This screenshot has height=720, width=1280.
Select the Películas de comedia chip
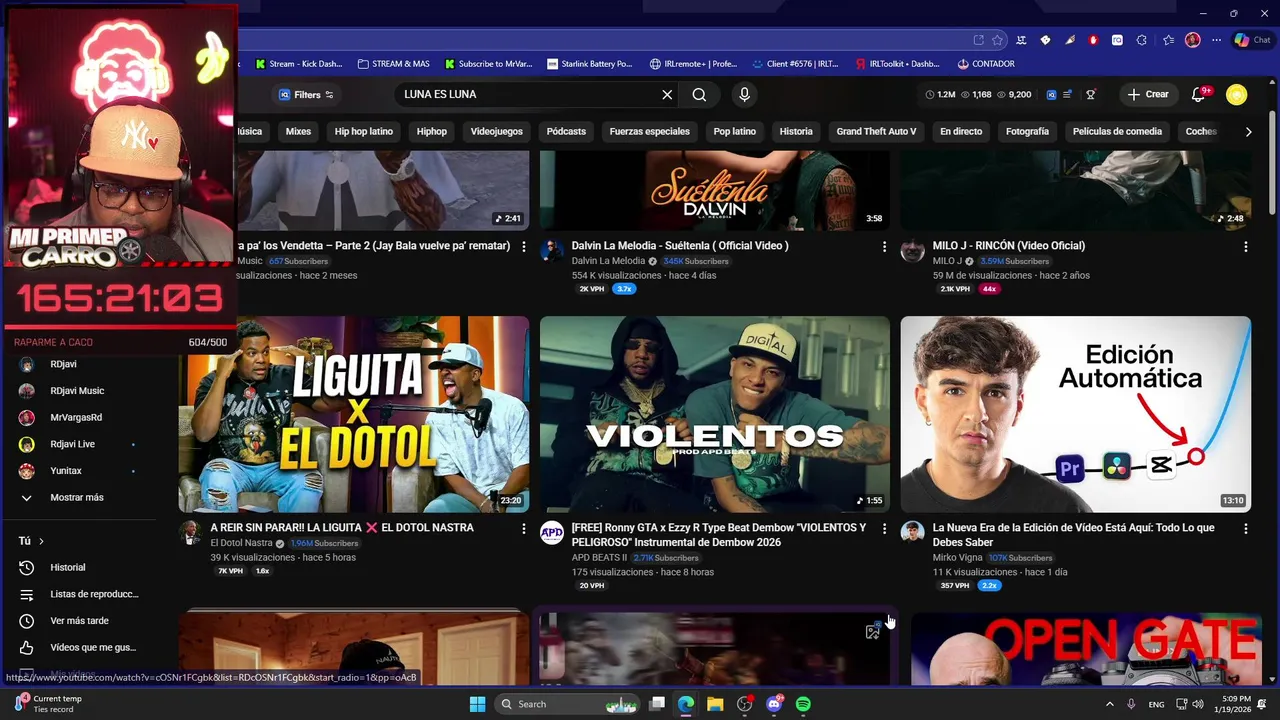point(1117,131)
